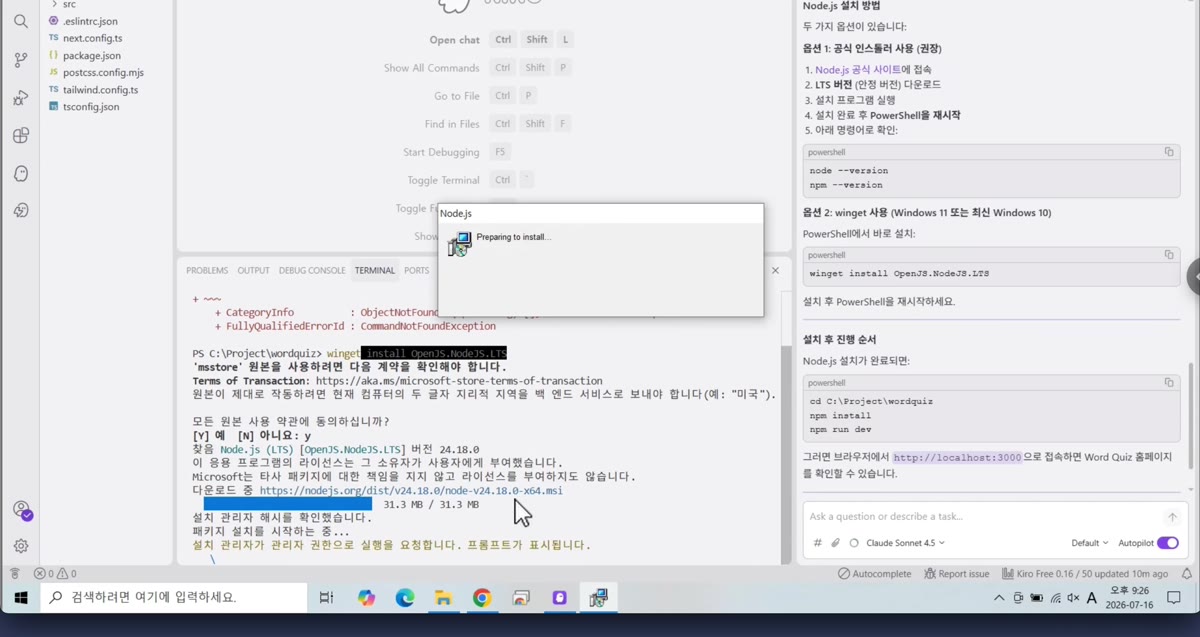The height and width of the screenshot is (637, 1200).
Task: Copy the winget install command block
Action: point(1168,255)
